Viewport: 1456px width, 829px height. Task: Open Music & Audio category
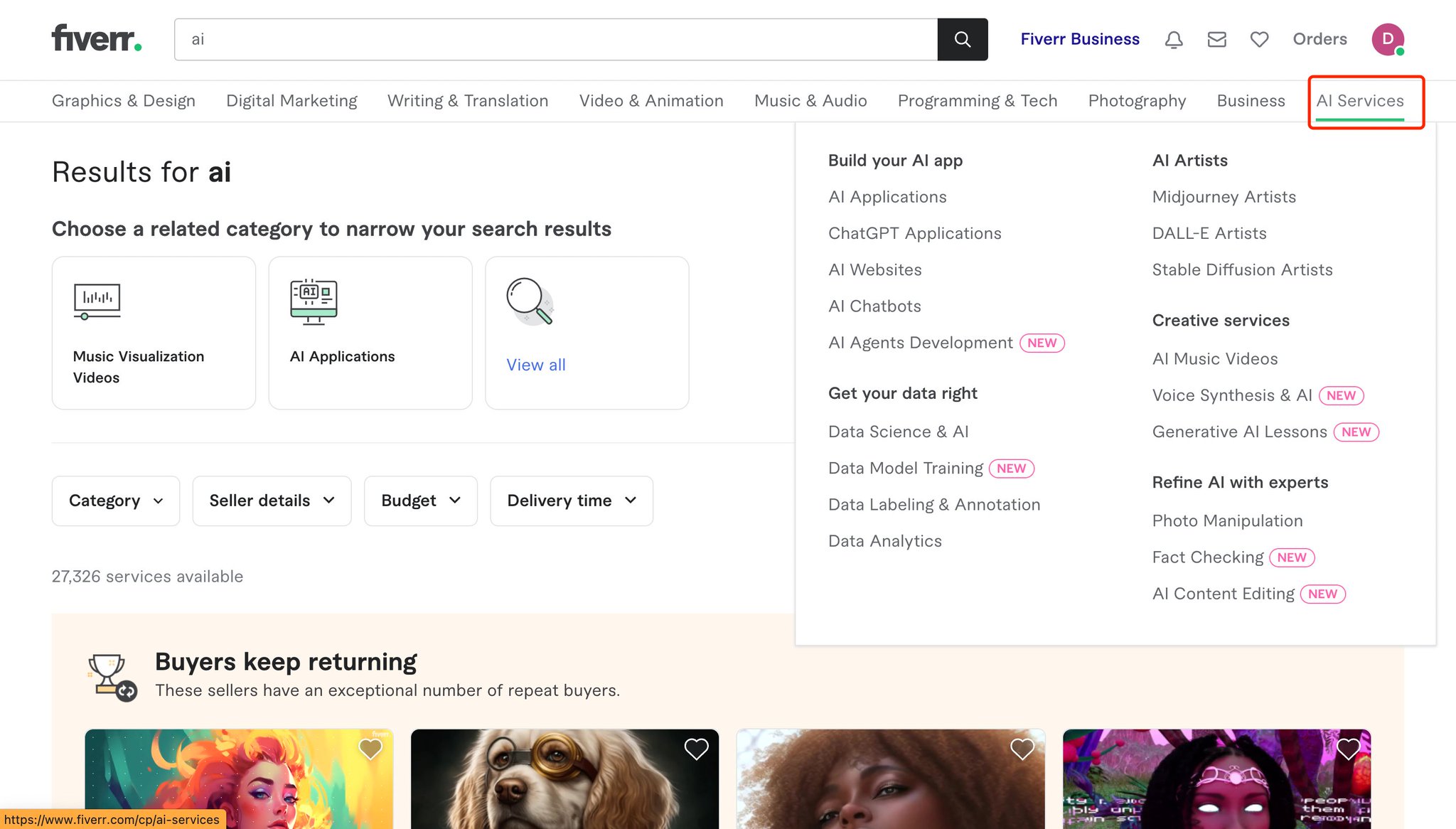click(x=810, y=101)
